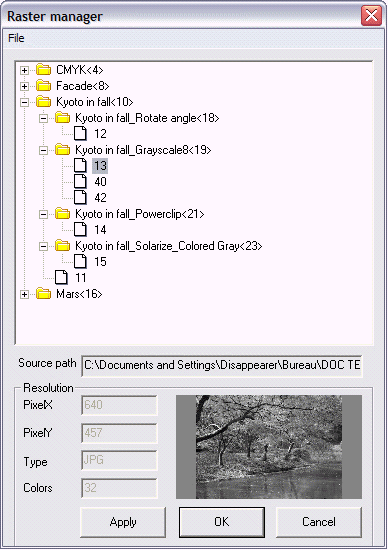Image resolution: width=388 pixels, height=550 pixels.
Task: Select Kyoto in fall_Solarize_Colored Gray<23> label
Action: click(x=169, y=246)
